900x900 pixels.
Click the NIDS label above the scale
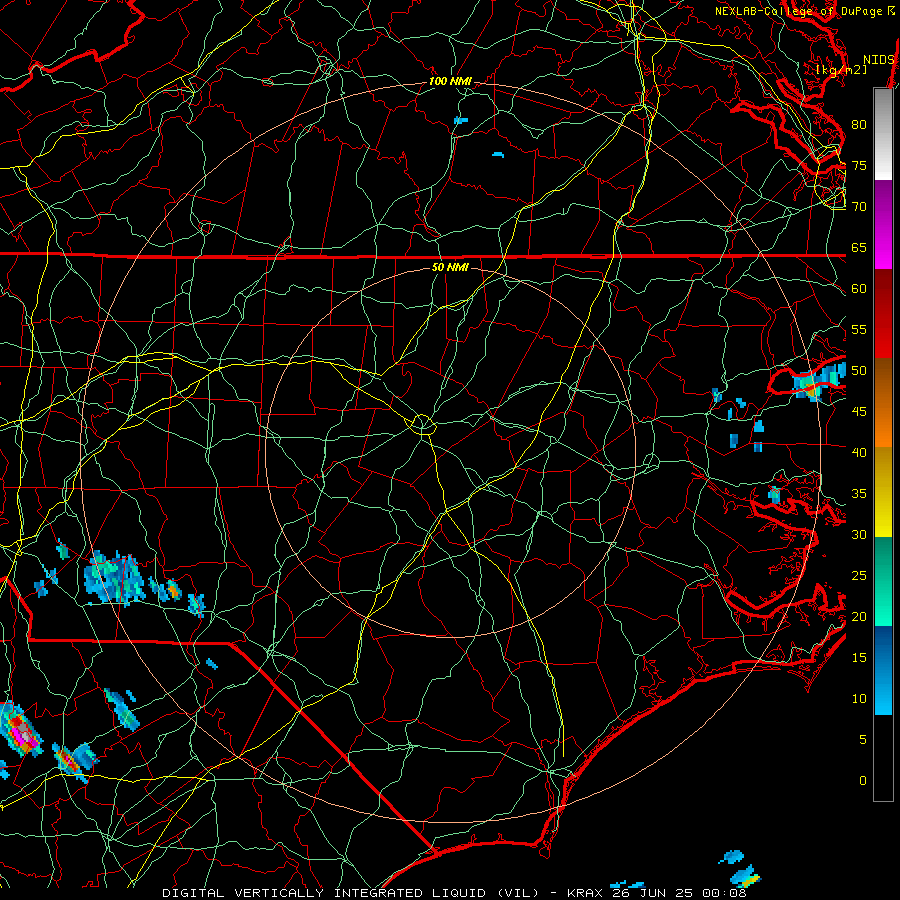[878, 60]
